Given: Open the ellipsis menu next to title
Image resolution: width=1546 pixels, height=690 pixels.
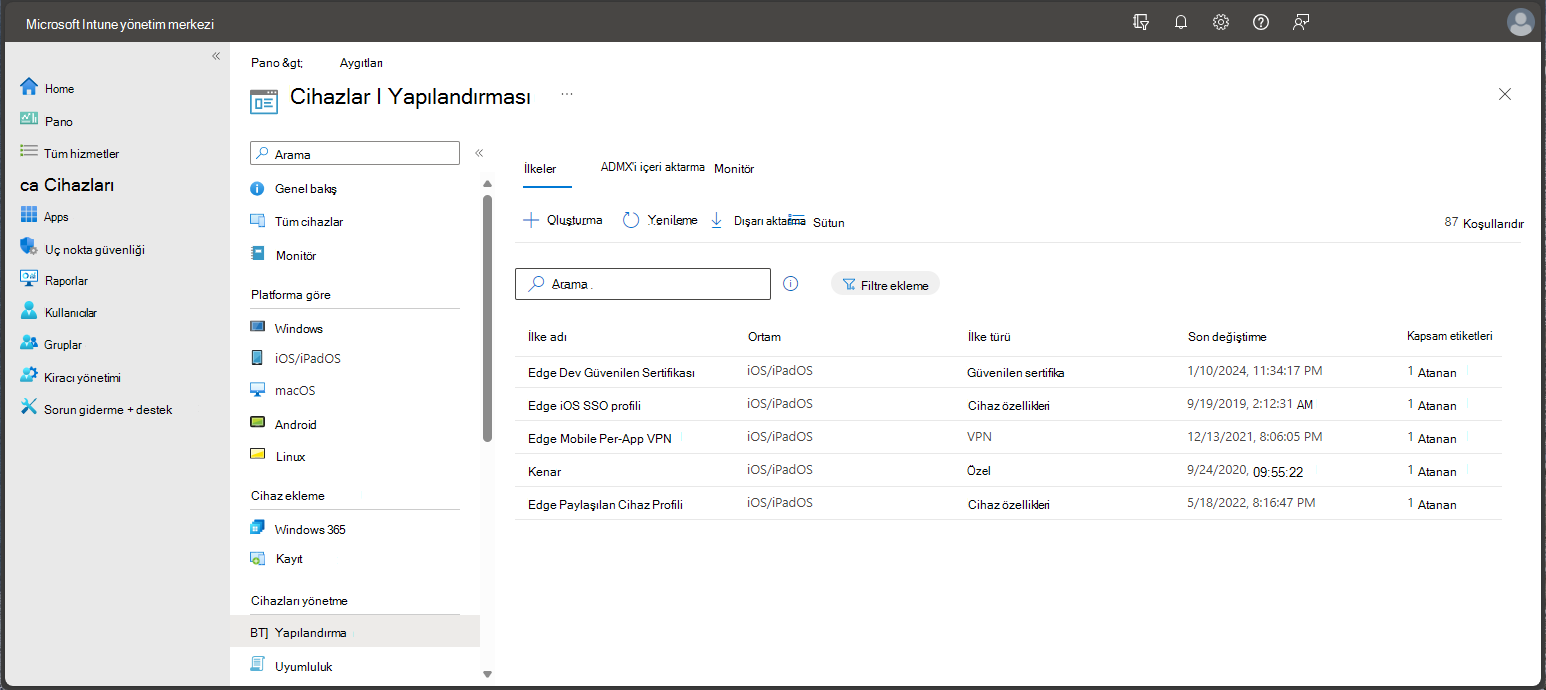Looking at the screenshot, I should click(567, 94).
